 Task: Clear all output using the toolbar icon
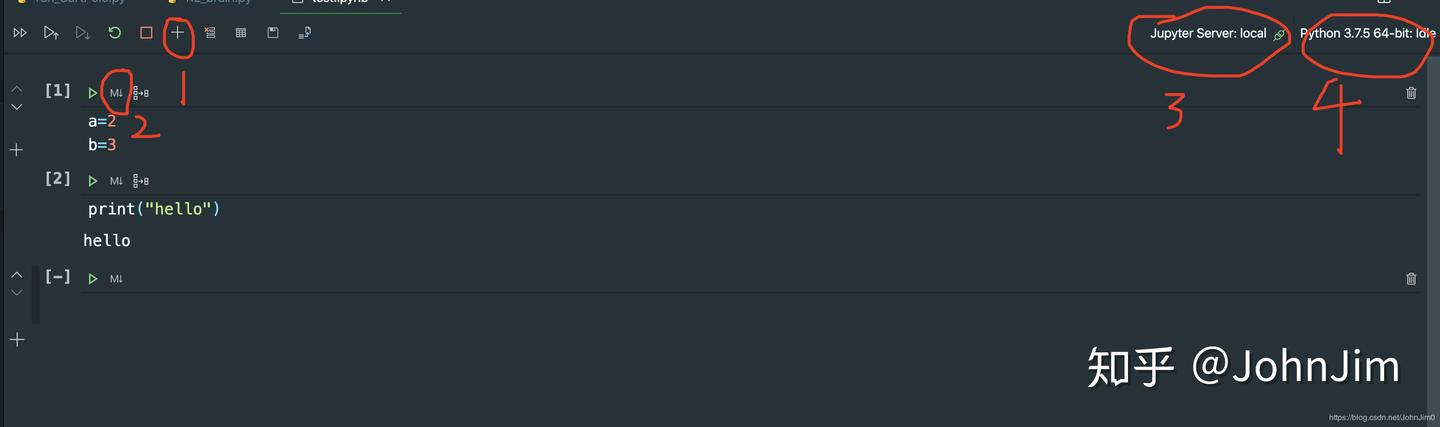209,33
